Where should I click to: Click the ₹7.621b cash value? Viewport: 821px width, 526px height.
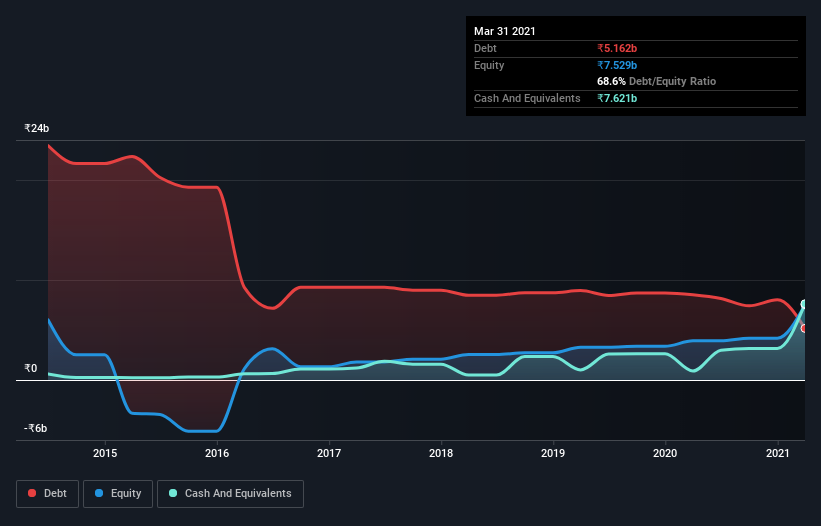pyautogui.click(x=617, y=98)
